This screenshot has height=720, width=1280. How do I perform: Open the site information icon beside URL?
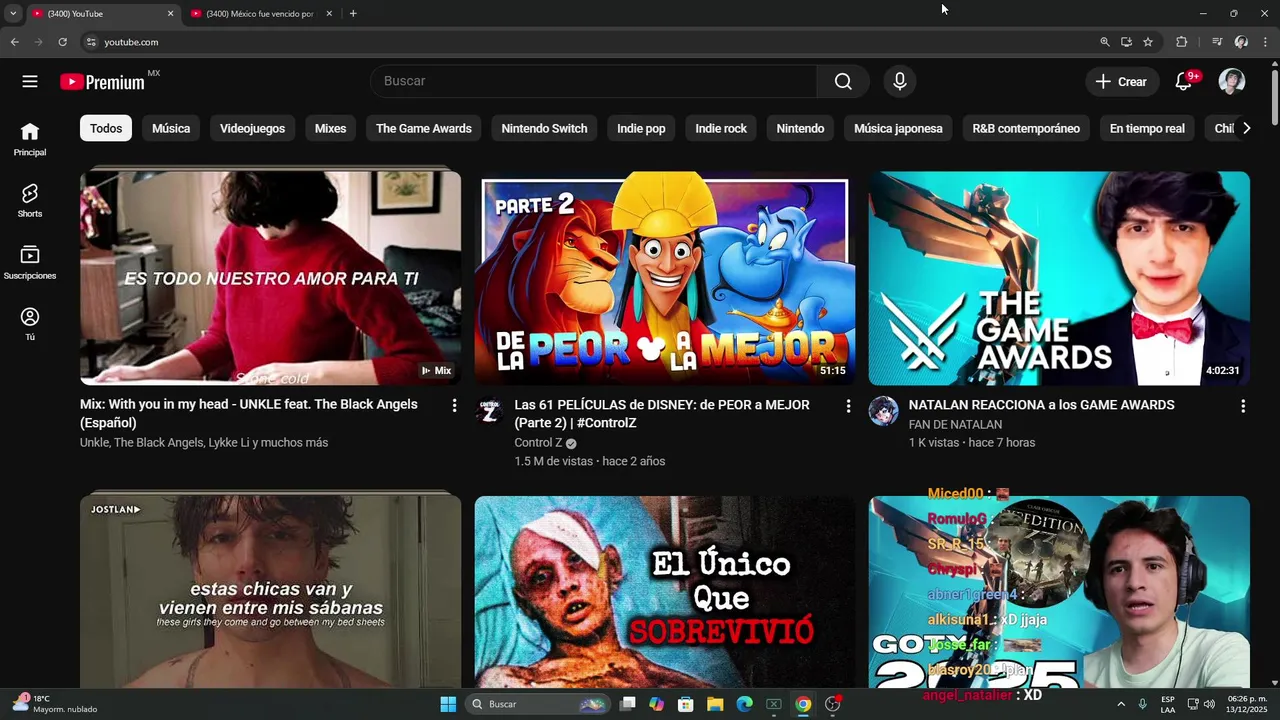tap(91, 42)
